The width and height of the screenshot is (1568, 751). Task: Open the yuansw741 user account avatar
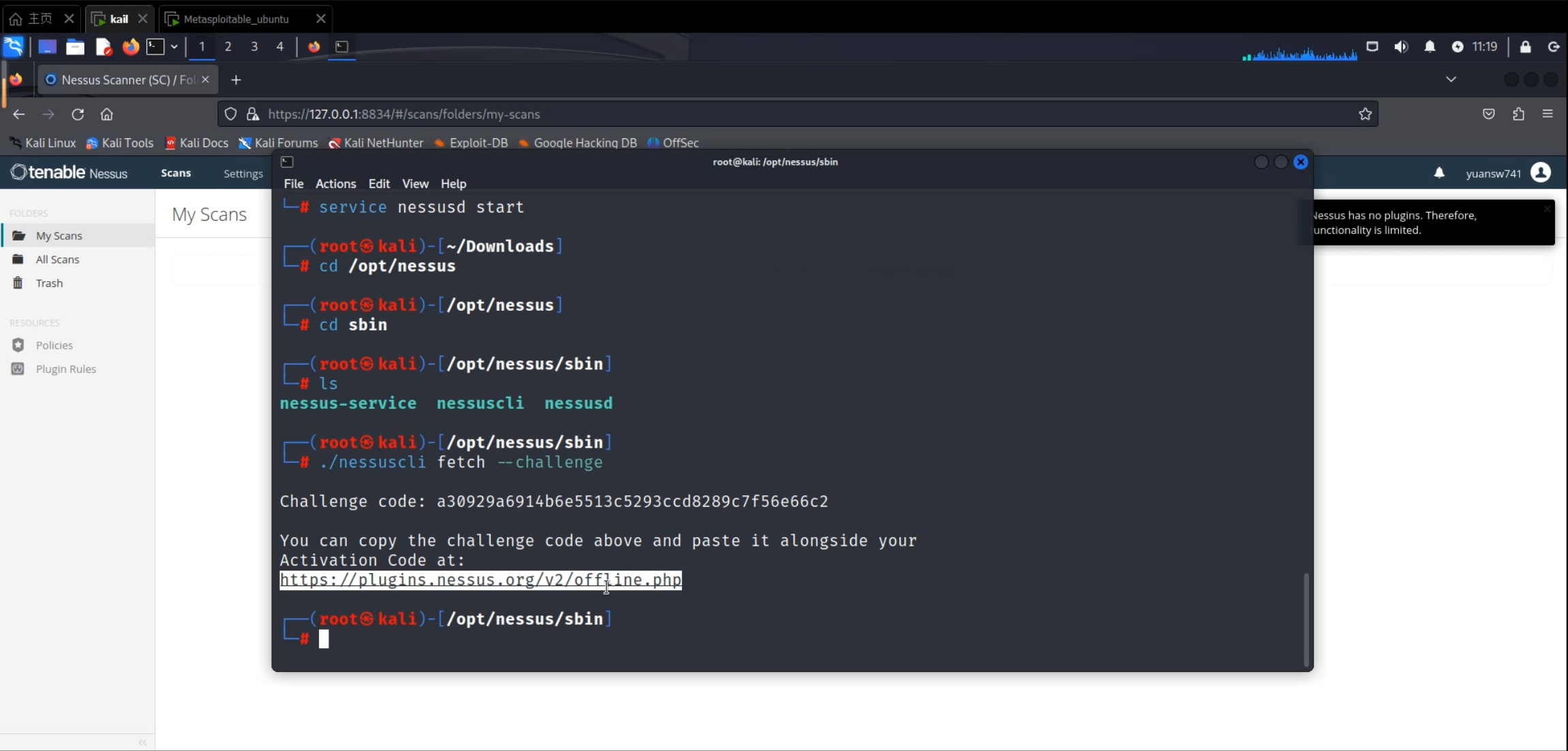1540,173
